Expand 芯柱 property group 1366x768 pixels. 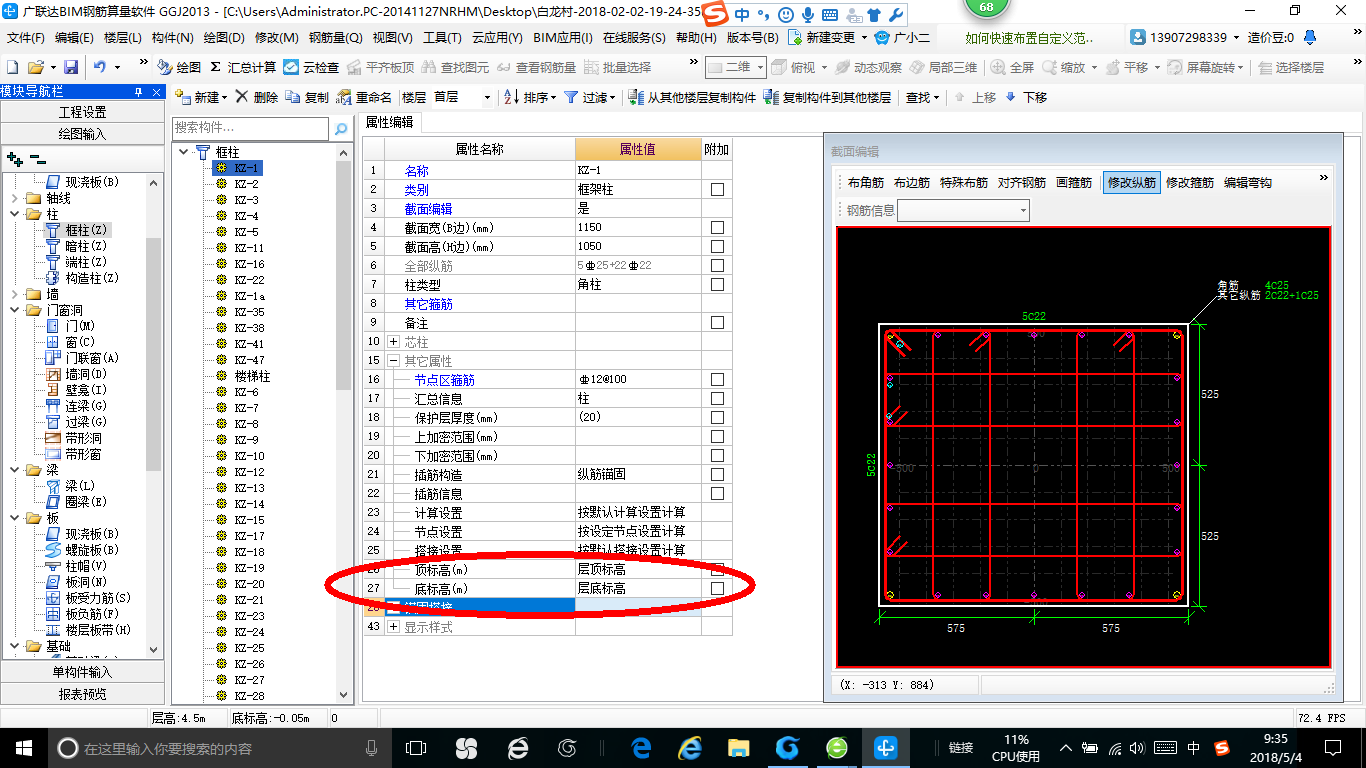pos(394,342)
